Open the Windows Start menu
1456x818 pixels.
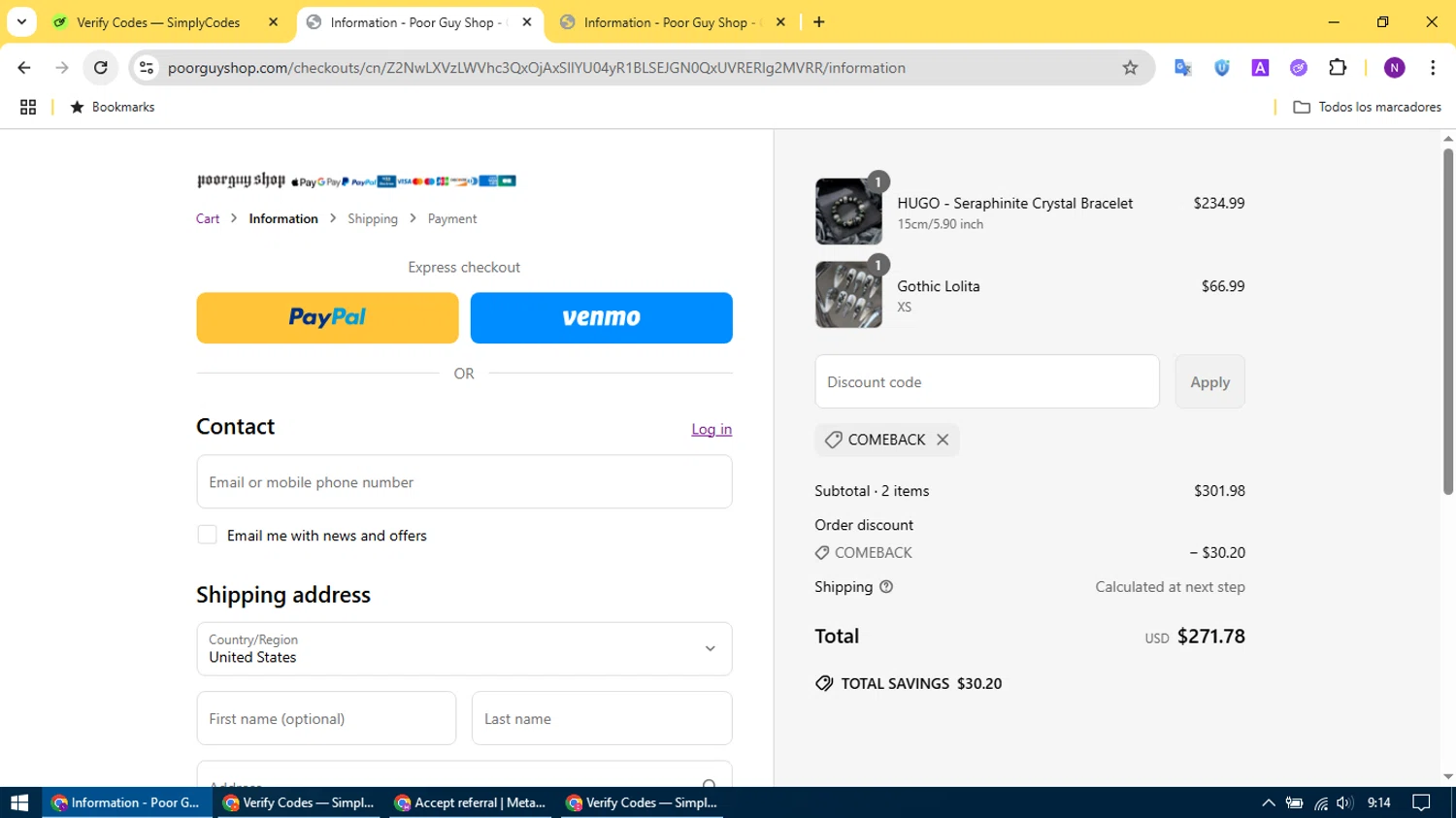click(x=19, y=802)
